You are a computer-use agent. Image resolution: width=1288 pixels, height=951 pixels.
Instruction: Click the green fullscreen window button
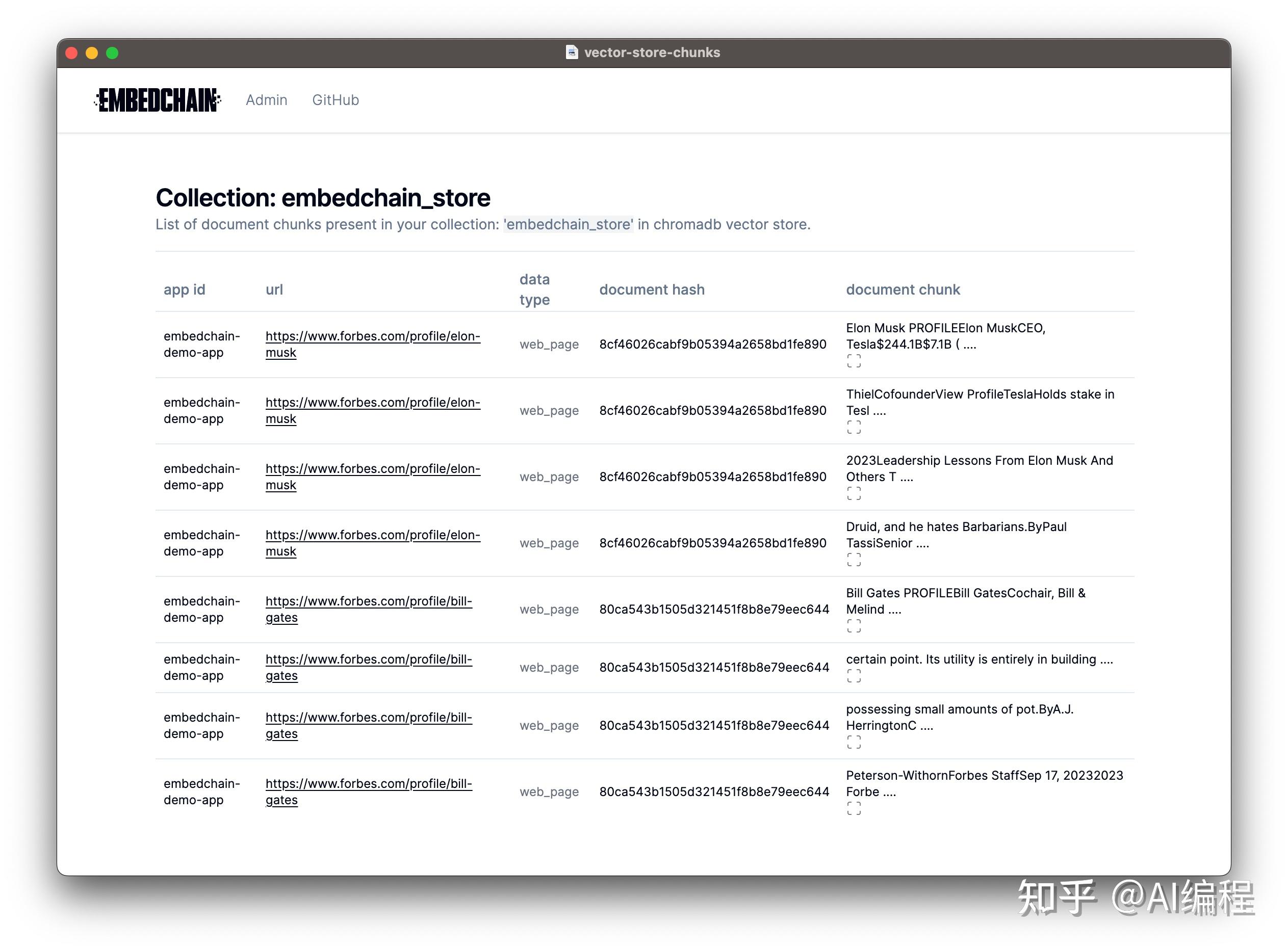click(112, 53)
